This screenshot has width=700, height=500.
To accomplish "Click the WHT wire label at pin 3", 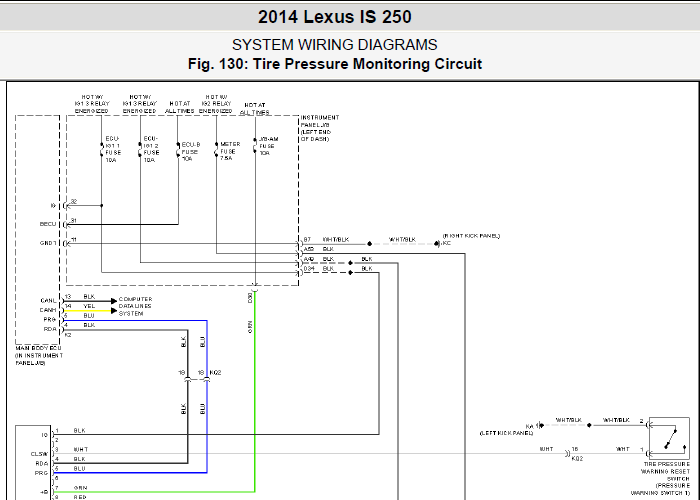I will [81, 450].
